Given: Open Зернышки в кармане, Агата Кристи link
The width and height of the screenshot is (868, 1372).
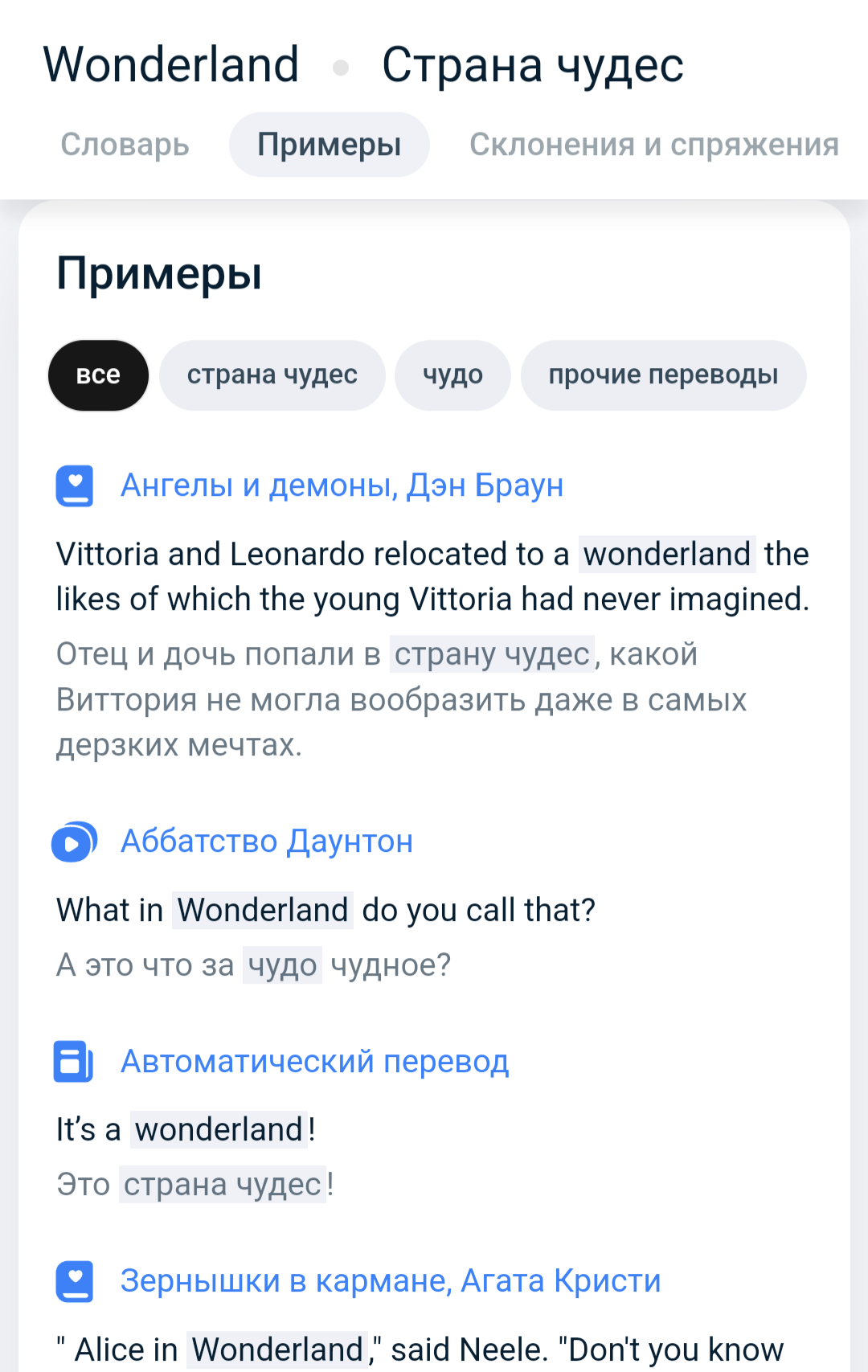Looking at the screenshot, I should coord(390,1281).
